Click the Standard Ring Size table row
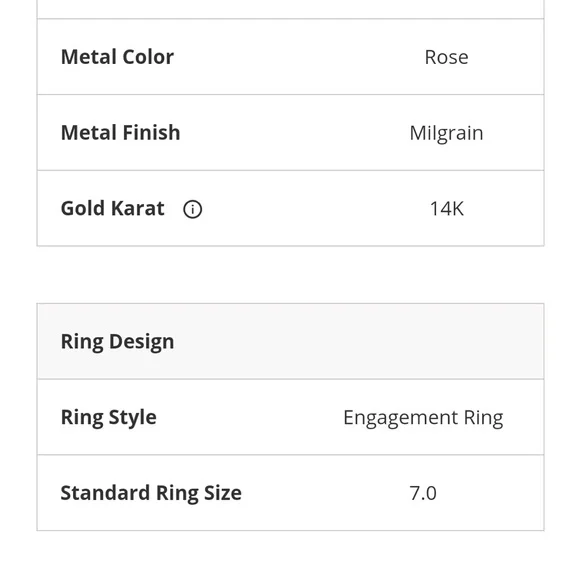580x580 pixels. click(x=290, y=493)
